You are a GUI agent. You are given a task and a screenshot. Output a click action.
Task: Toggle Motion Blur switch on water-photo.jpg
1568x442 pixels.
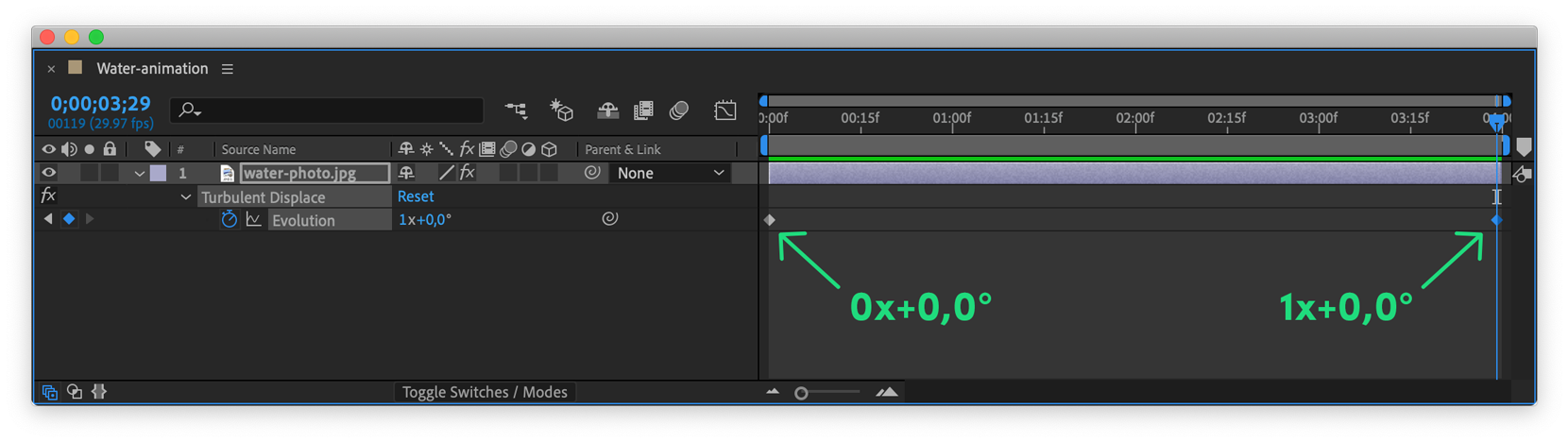508,173
